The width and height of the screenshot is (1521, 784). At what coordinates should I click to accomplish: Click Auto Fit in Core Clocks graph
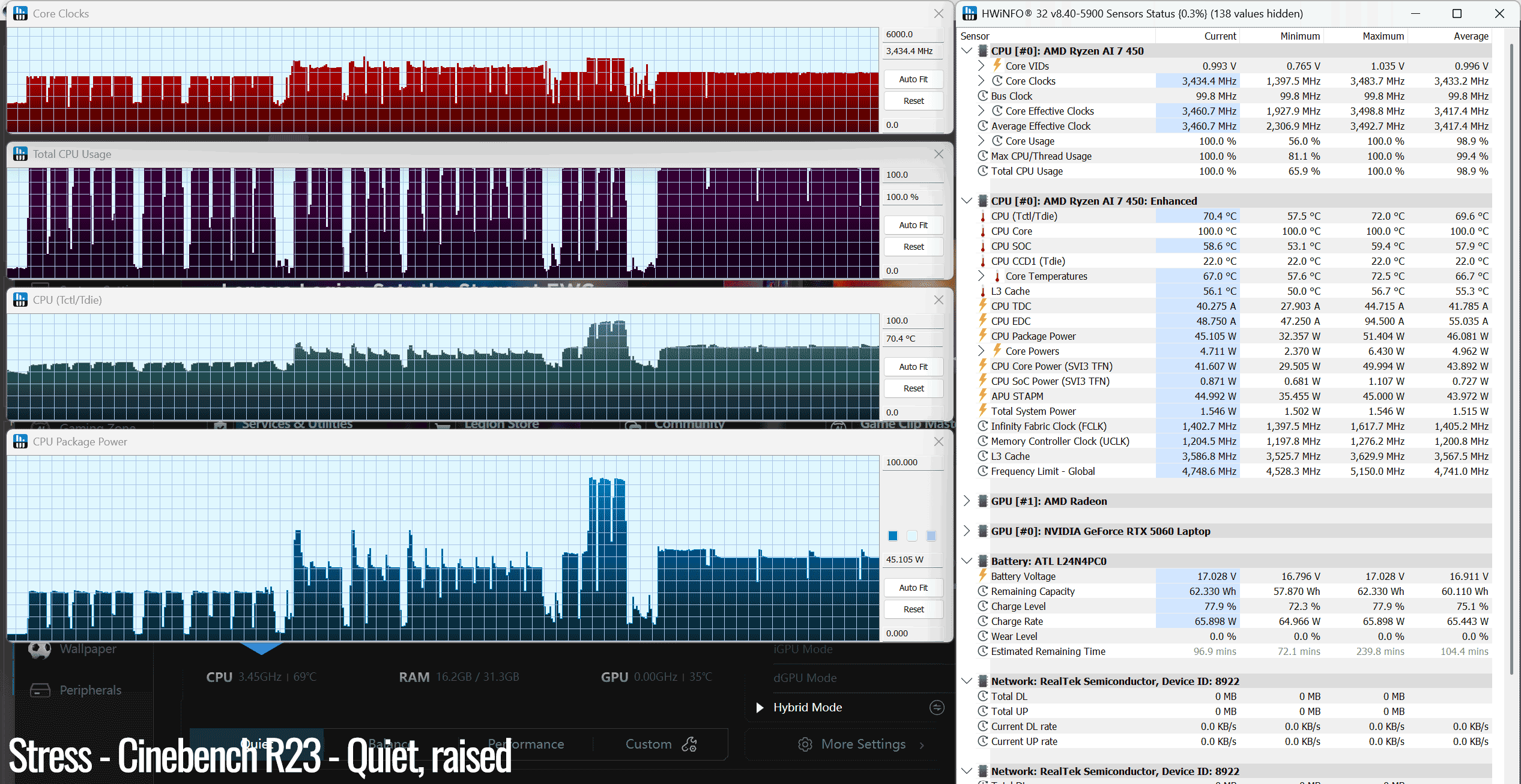click(x=913, y=79)
